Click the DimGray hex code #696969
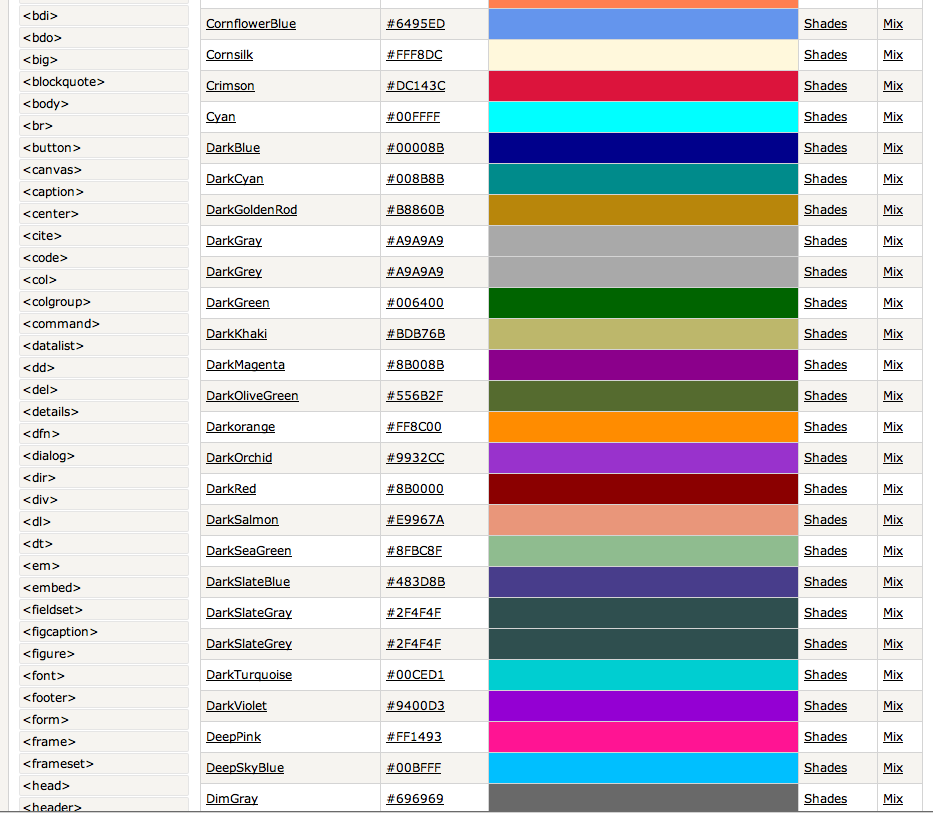933x813 pixels. tap(415, 799)
